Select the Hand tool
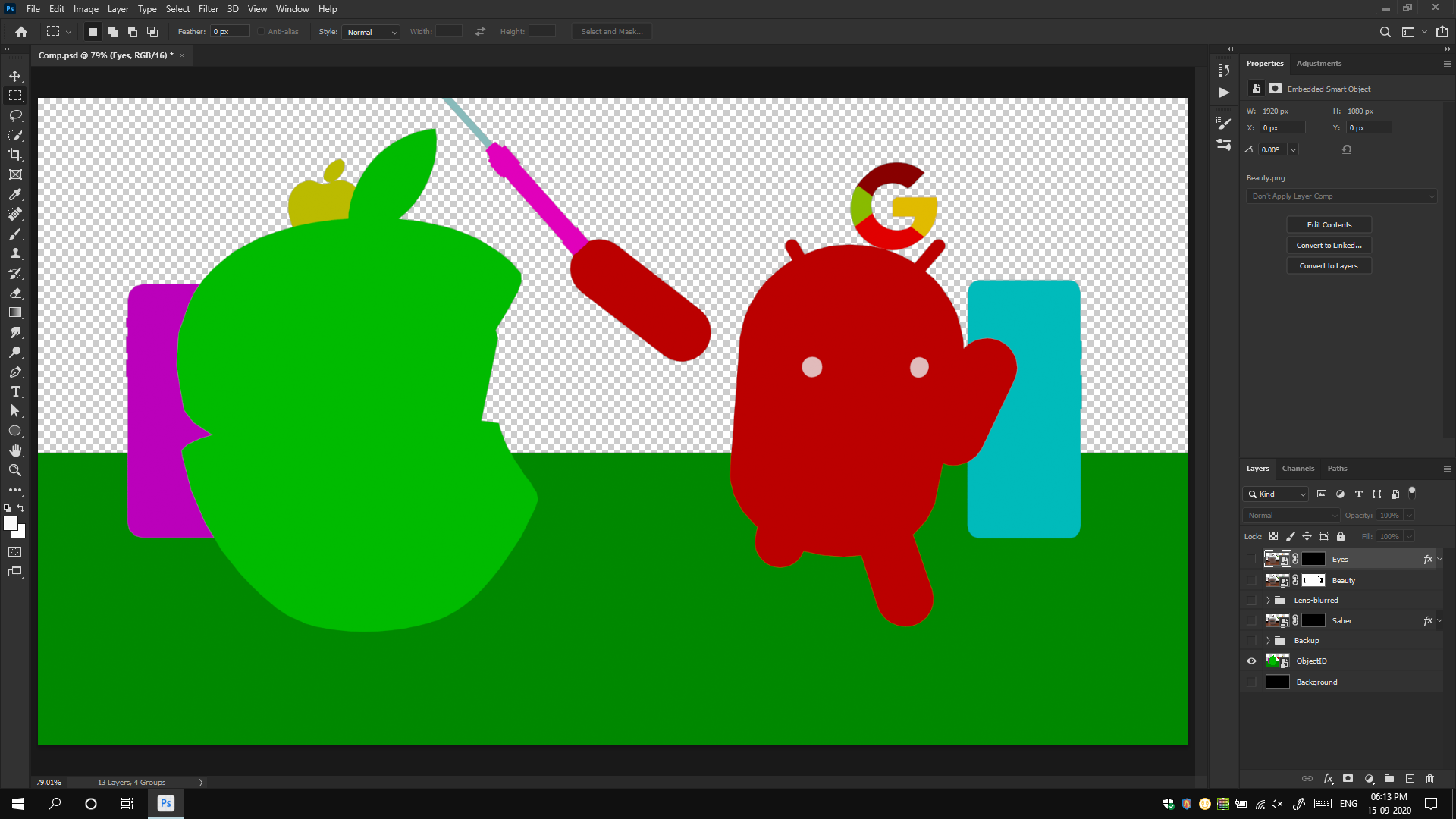The image size is (1456, 819). [15, 450]
